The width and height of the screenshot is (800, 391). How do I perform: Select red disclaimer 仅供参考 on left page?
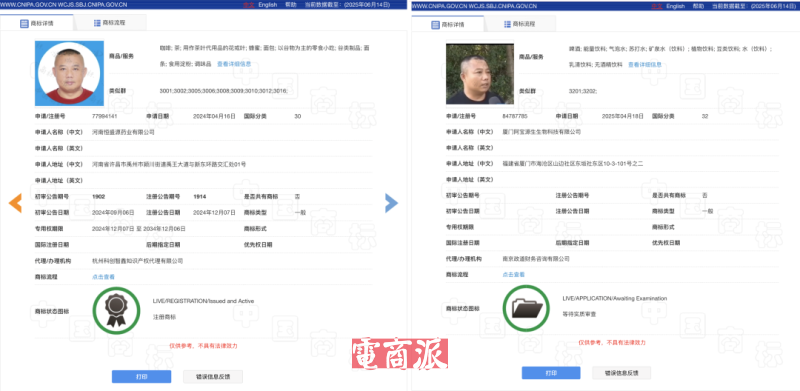click(x=204, y=346)
